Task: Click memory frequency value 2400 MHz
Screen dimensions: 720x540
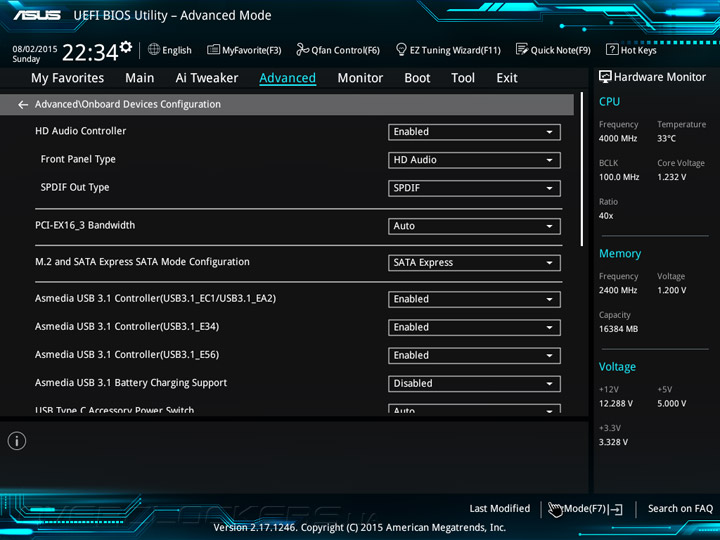Action: [x=618, y=290]
